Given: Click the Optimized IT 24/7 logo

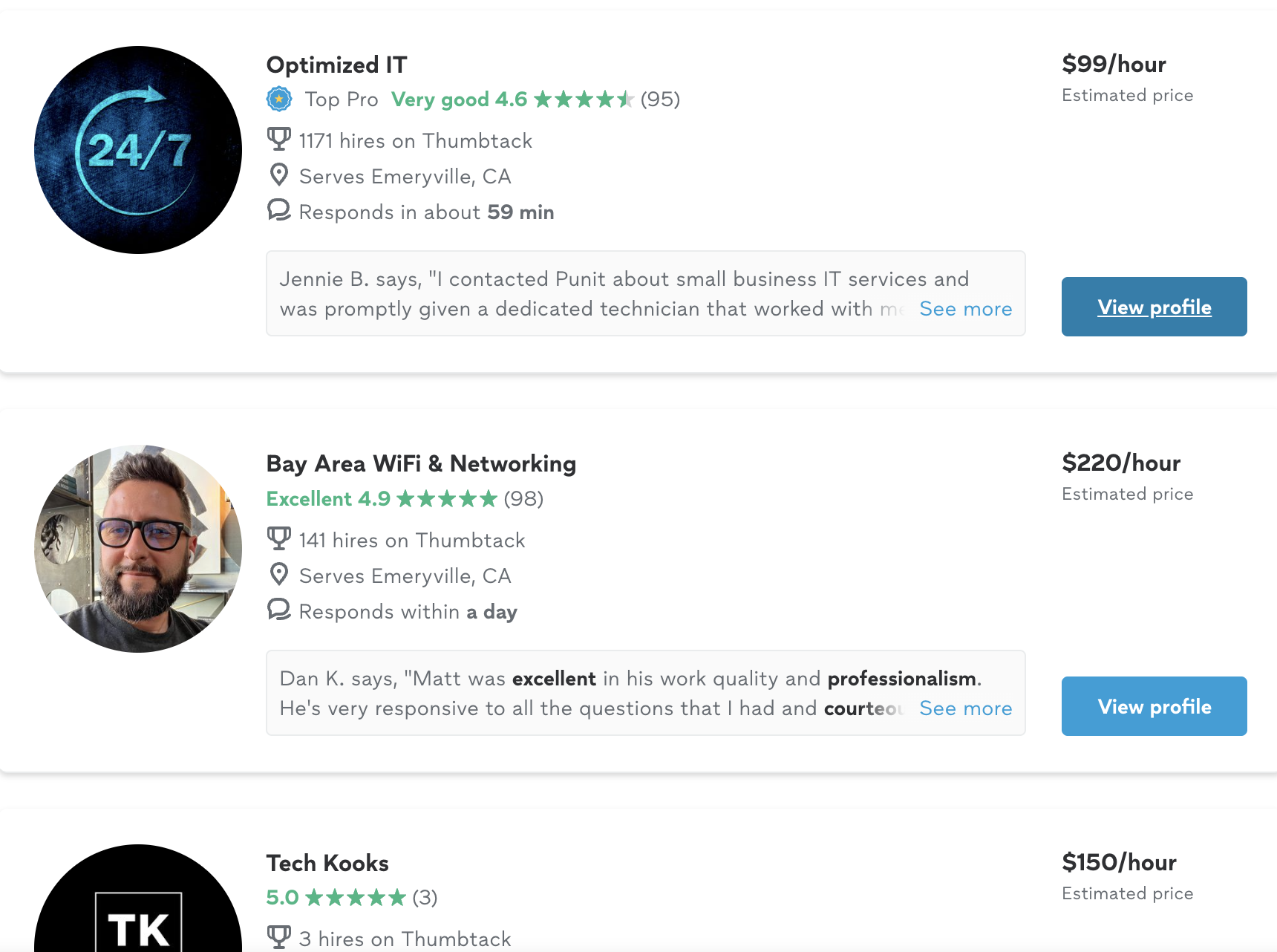Looking at the screenshot, I should pos(138,150).
